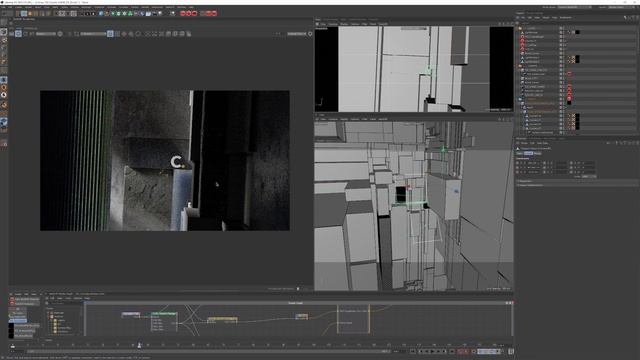Screen dimensions: 640x360
Task: Toggle keyframe circle beside P.Y
Action: [x=517, y=167]
